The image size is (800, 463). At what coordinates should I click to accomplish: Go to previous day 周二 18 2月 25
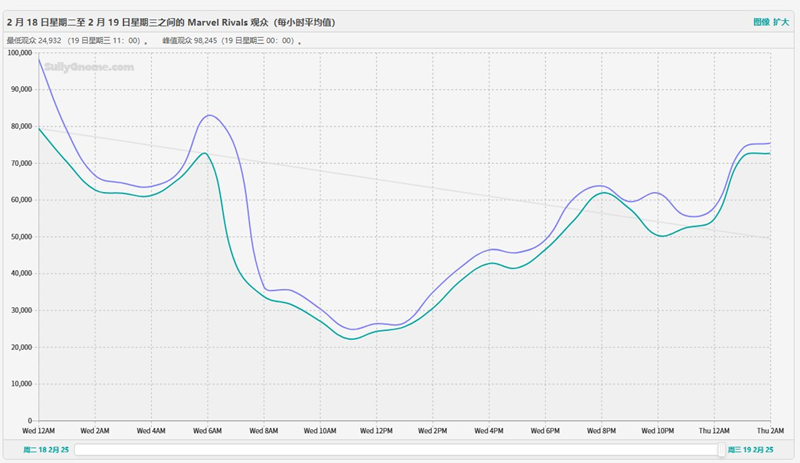pos(36,450)
